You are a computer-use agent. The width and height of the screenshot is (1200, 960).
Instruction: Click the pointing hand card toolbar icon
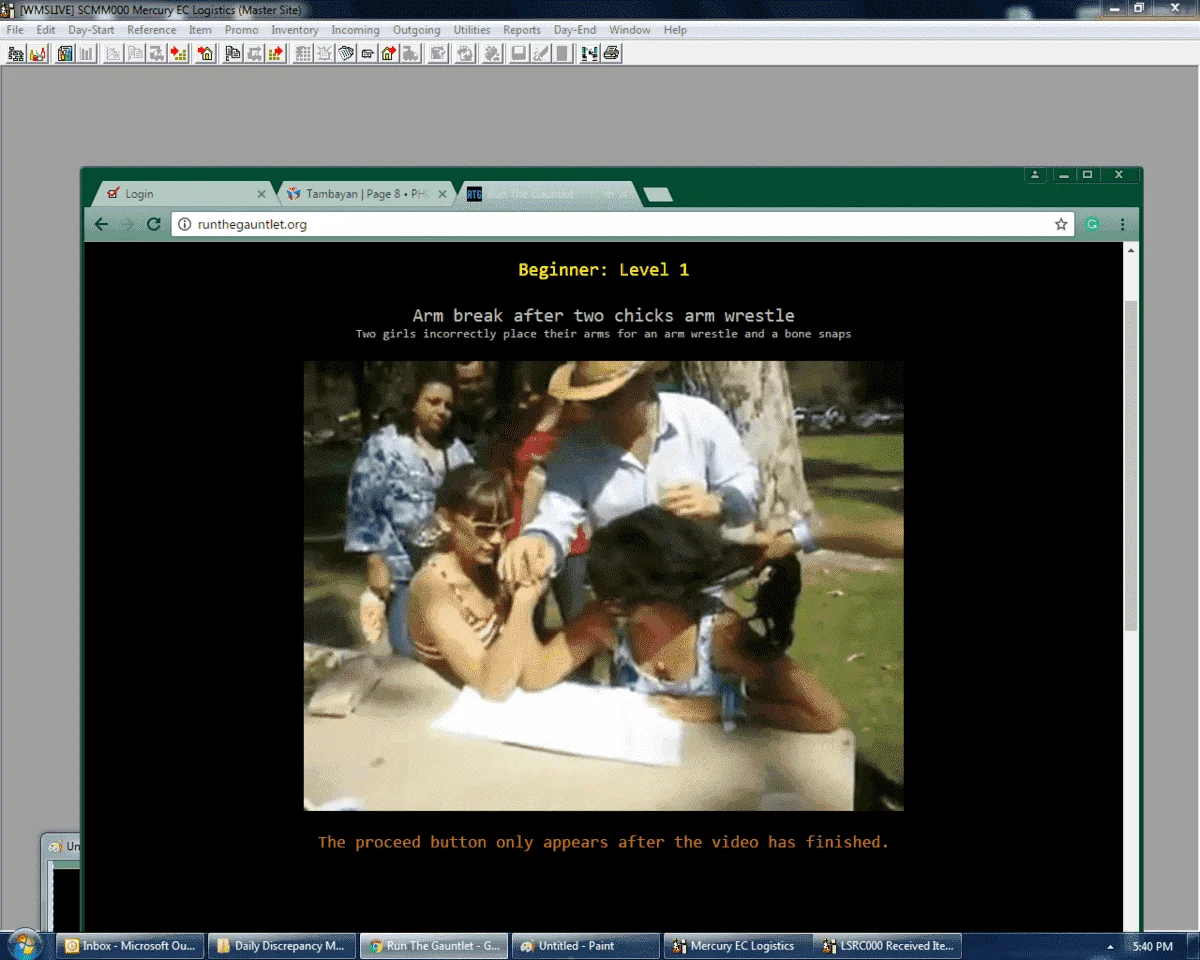(367, 53)
